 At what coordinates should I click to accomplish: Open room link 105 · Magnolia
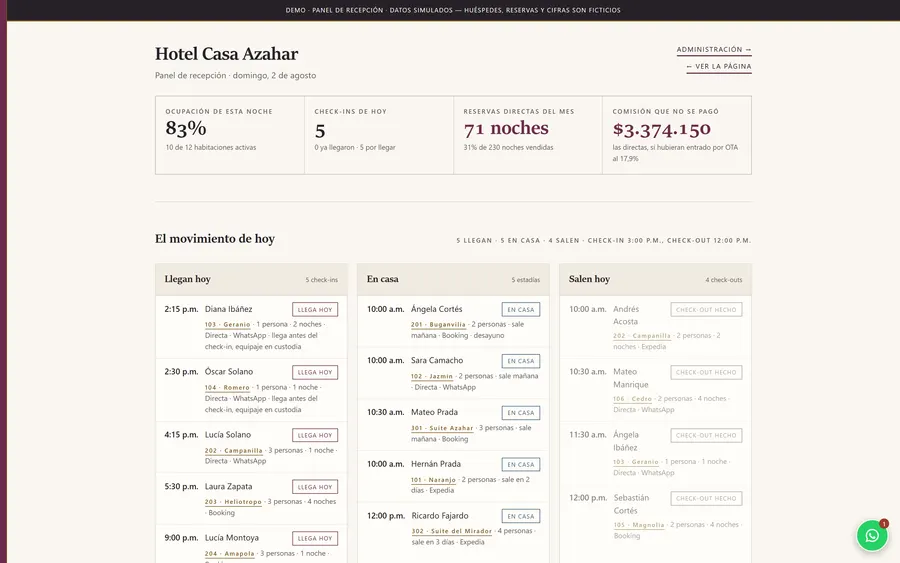click(x=639, y=525)
